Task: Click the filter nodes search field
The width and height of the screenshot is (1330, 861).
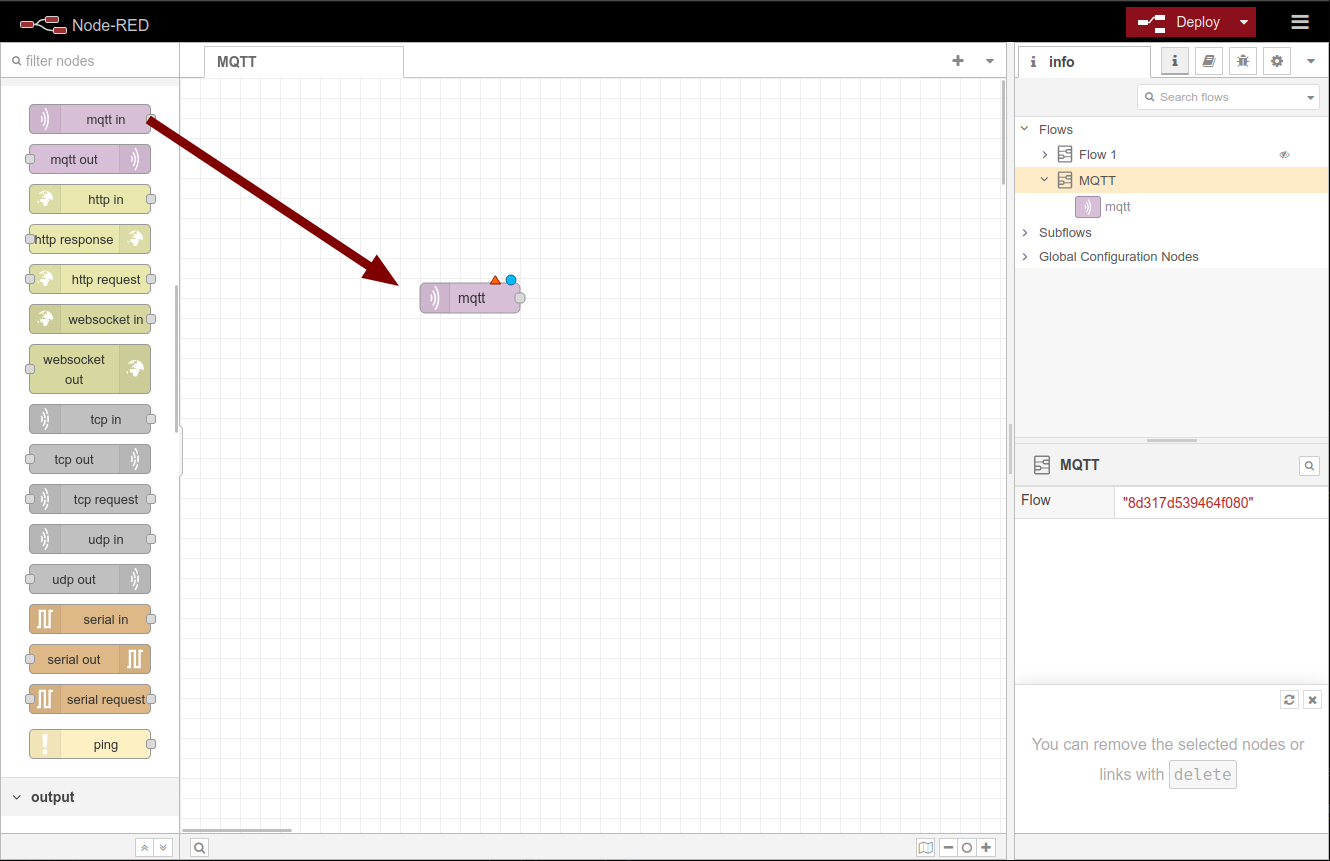Action: [x=95, y=61]
